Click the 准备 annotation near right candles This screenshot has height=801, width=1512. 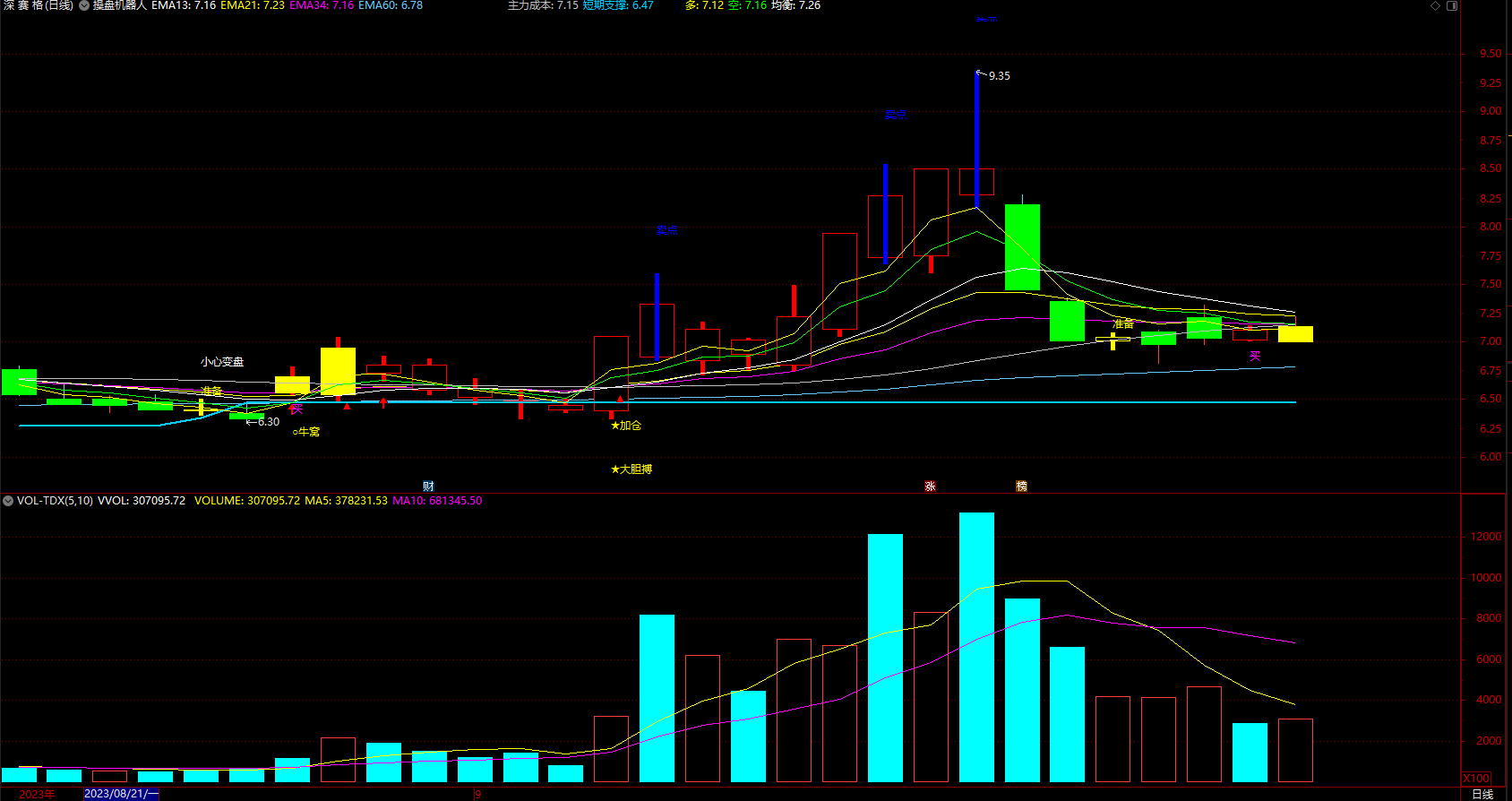click(x=1123, y=323)
